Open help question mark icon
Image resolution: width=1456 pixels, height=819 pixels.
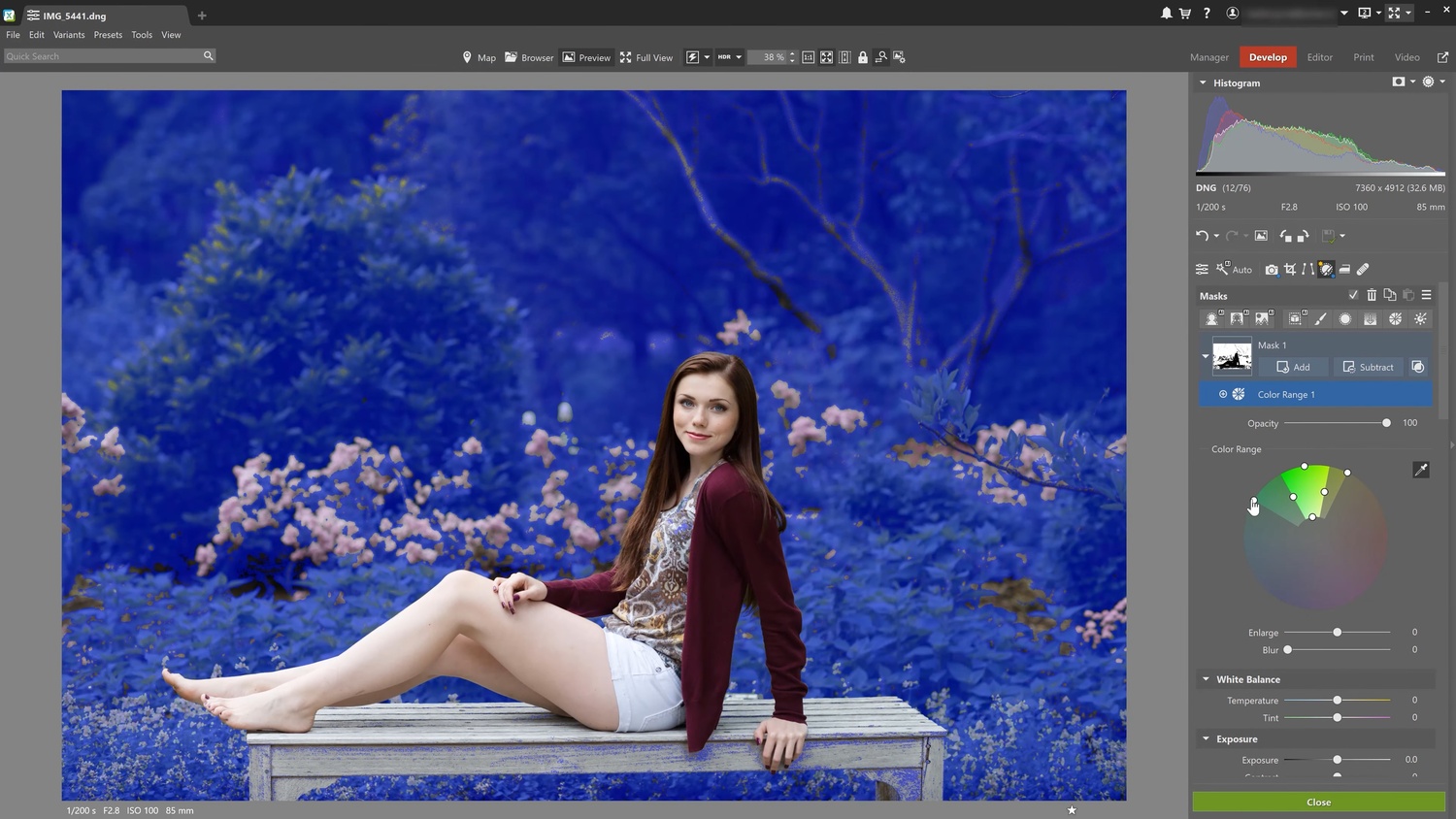pos(1207,14)
